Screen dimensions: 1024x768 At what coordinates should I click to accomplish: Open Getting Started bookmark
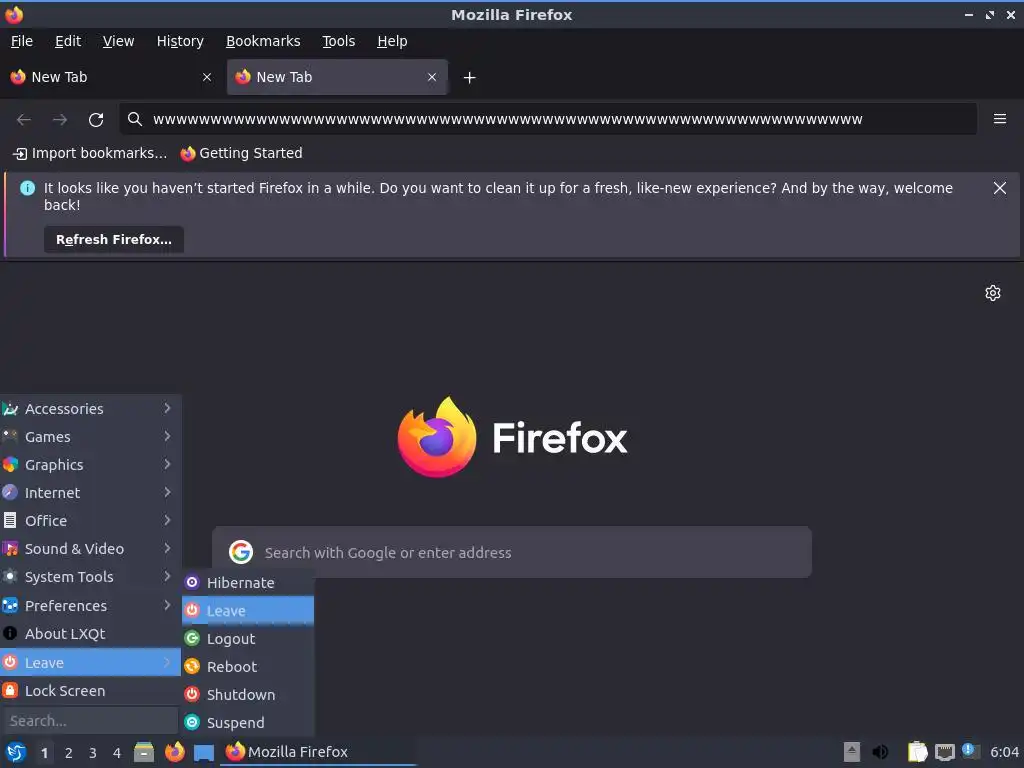click(242, 153)
